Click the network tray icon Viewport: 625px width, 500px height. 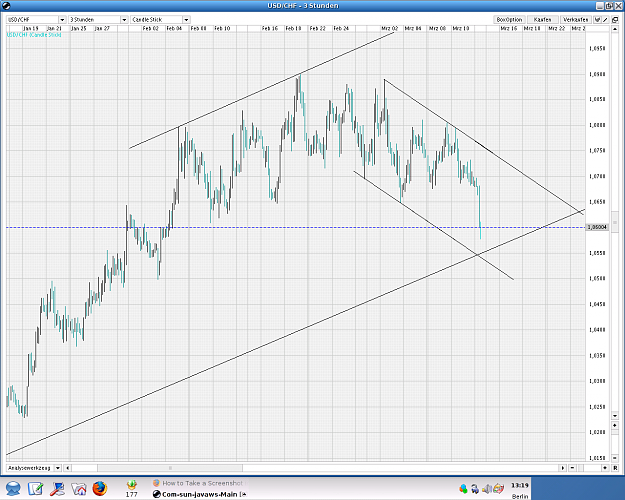click(x=475, y=488)
